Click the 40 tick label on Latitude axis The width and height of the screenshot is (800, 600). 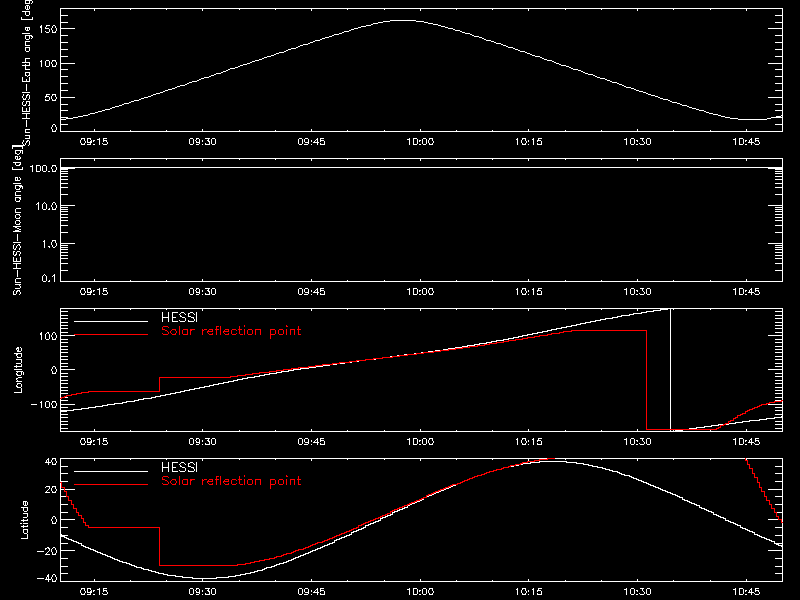[51, 462]
